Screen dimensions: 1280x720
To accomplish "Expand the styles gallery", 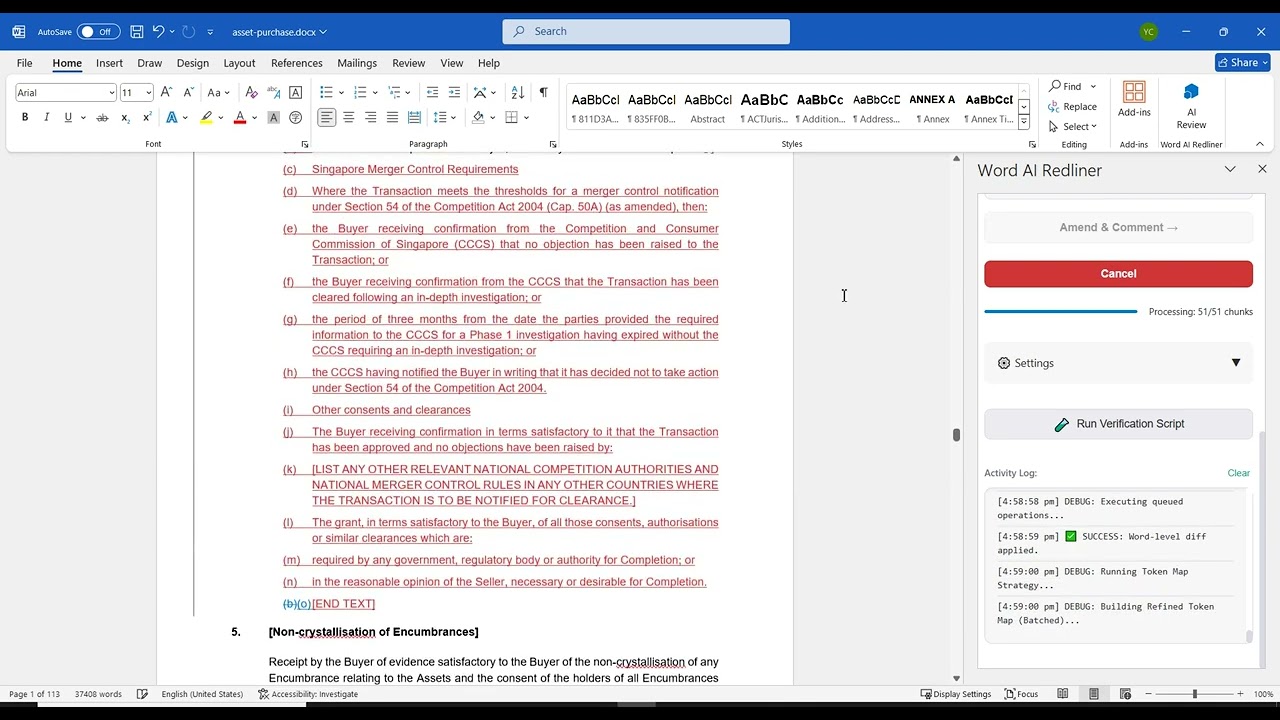I will [1024, 122].
